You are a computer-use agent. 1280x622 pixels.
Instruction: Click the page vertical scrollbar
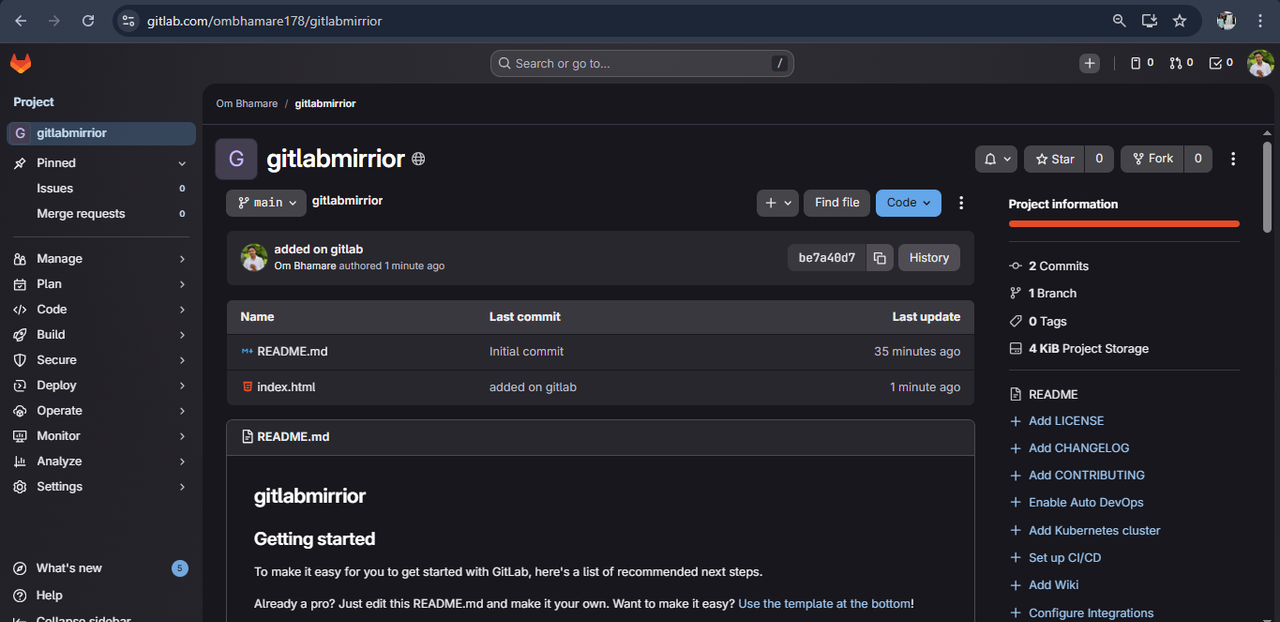pyautogui.click(x=1268, y=187)
